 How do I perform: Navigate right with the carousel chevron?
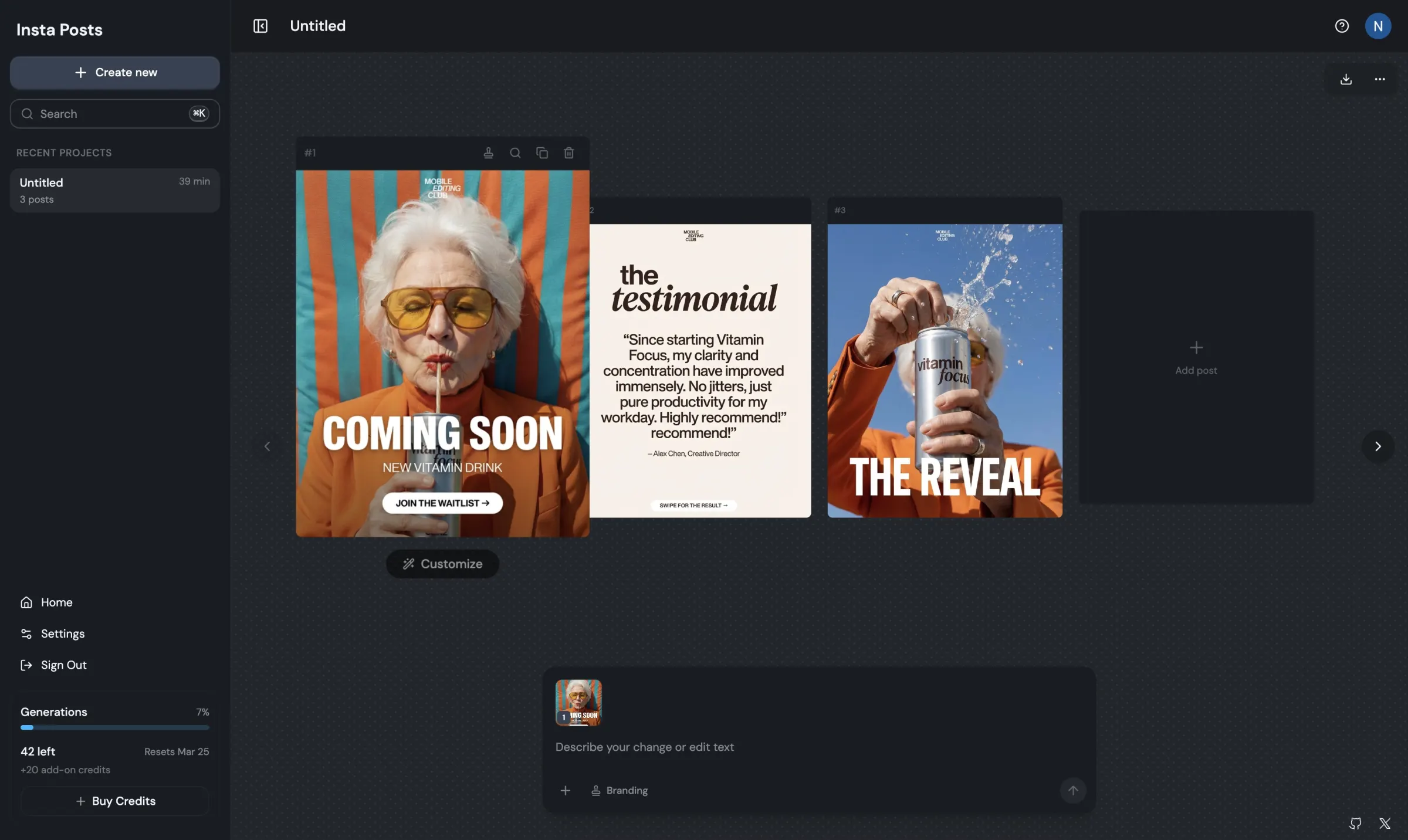tap(1377, 446)
